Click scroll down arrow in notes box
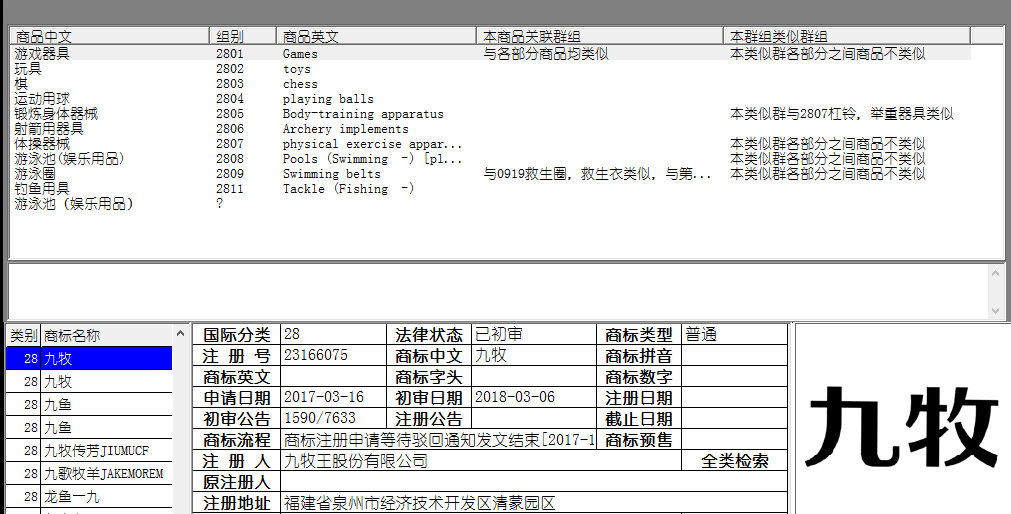This screenshot has height=514, width=1011. pyautogui.click(x=997, y=310)
